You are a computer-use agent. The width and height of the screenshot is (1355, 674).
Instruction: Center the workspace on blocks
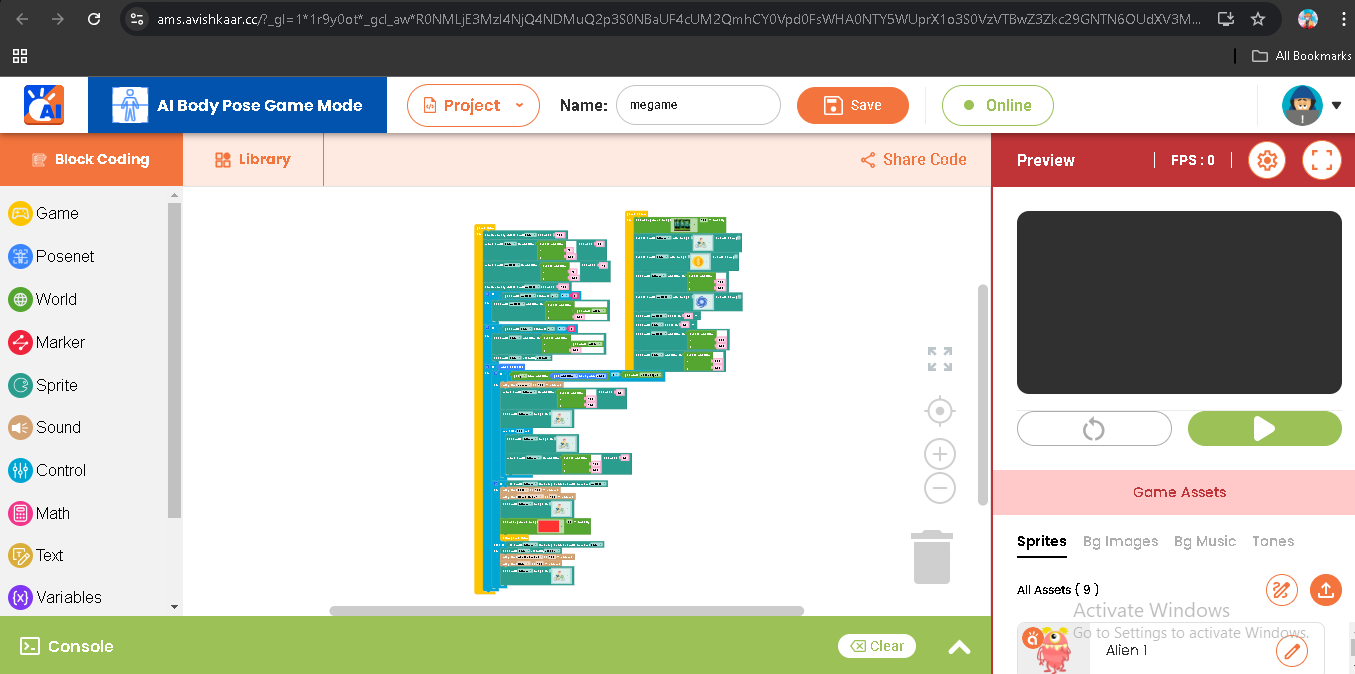(x=939, y=411)
